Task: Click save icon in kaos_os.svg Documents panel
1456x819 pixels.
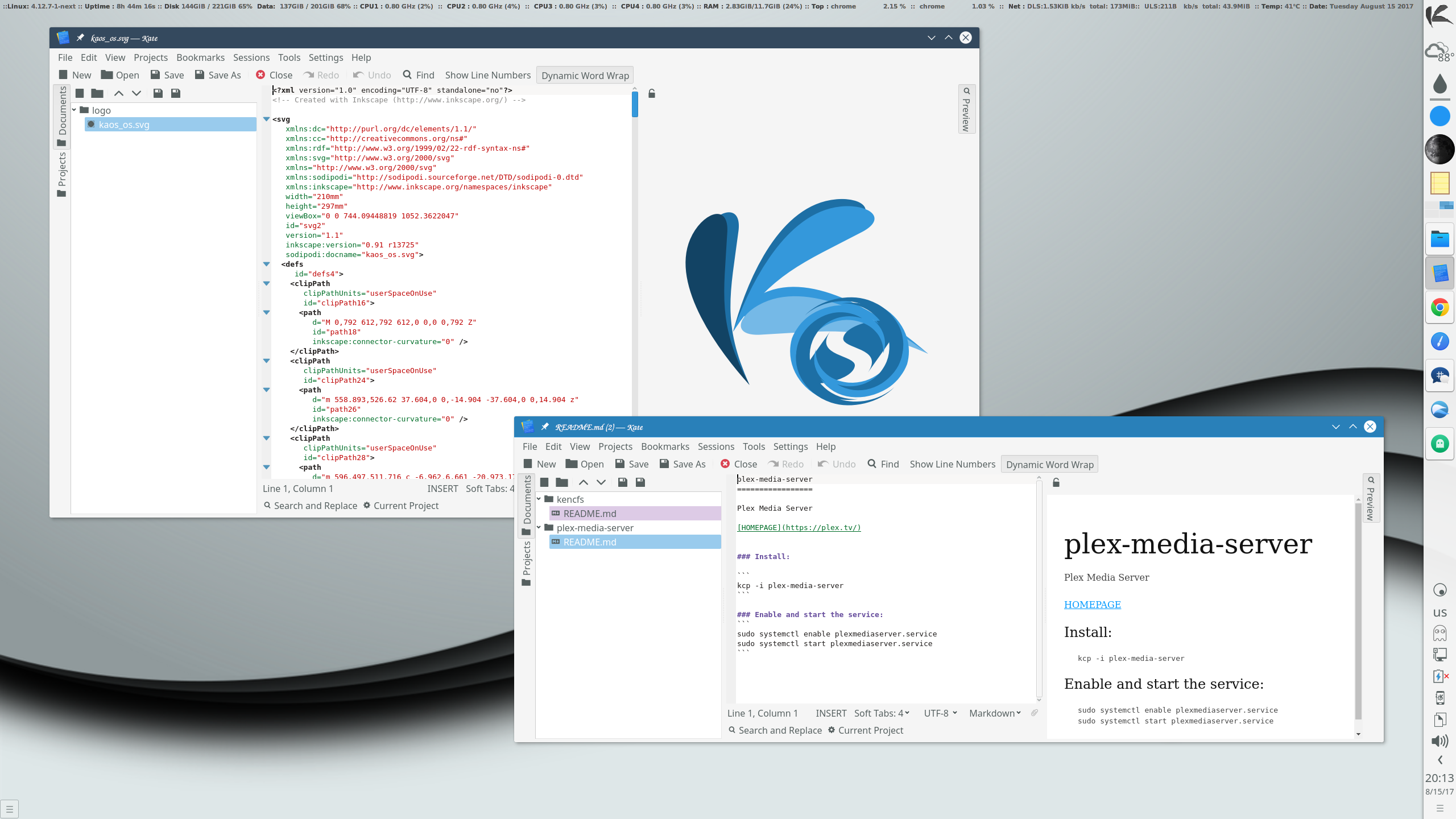Action: tap(158, 93)
